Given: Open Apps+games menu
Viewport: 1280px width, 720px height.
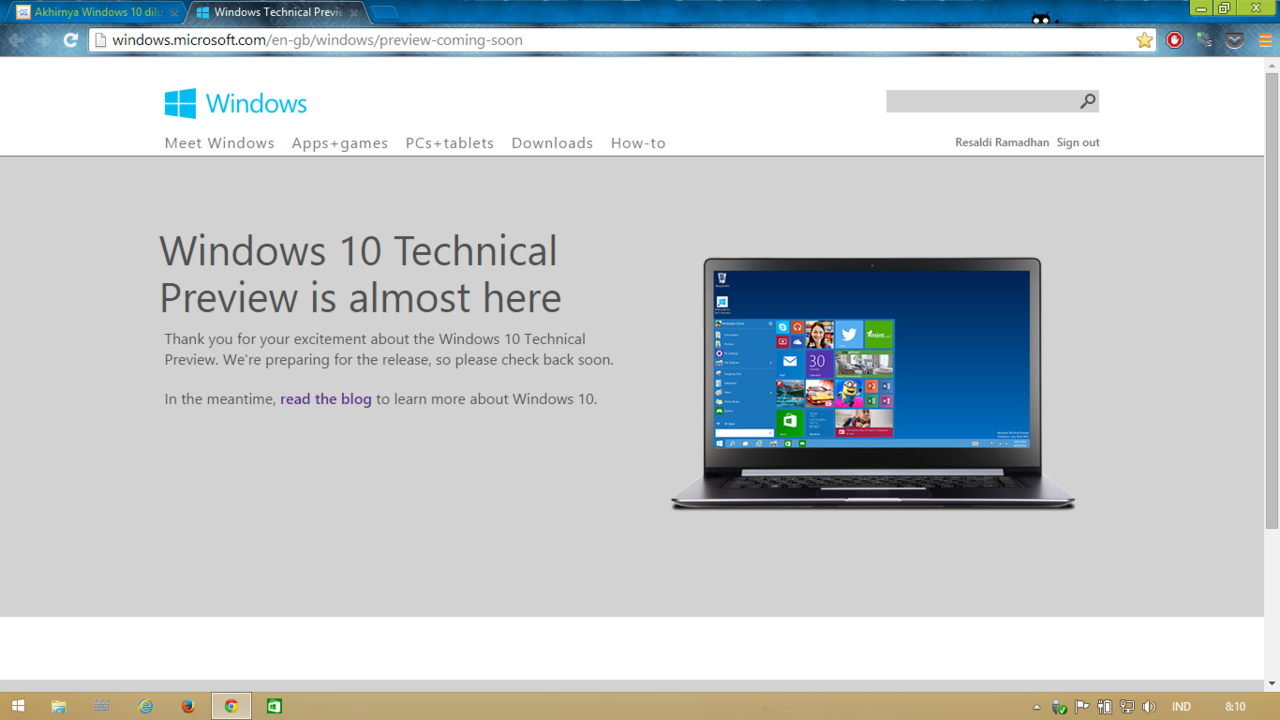Looking at the screenshot, I should click(x=340, y=143).
